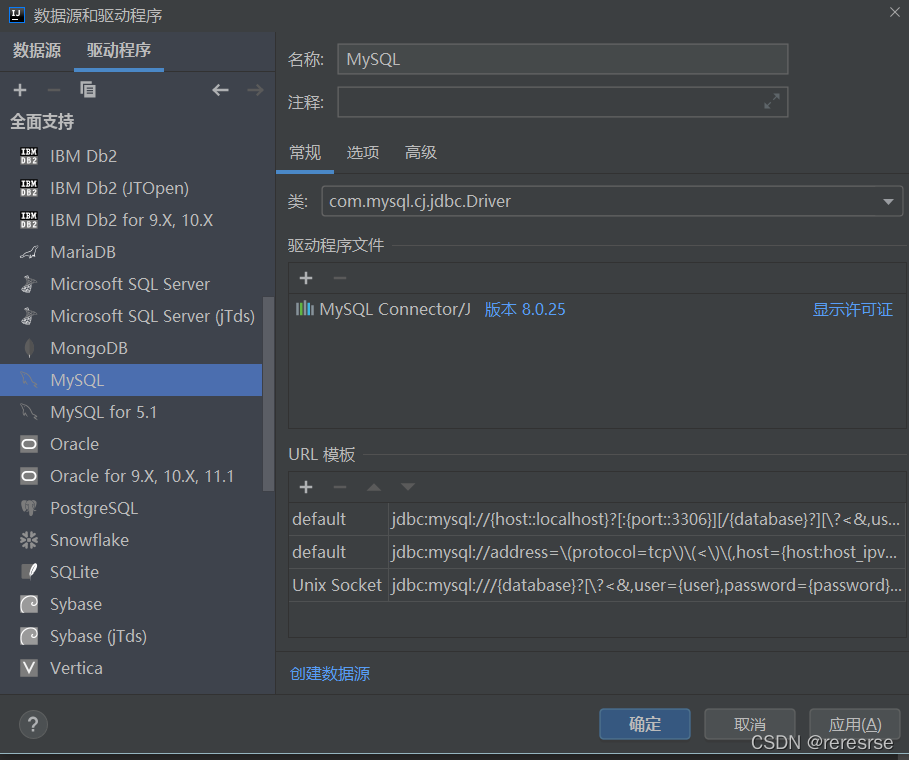909x760 pixels.
Task: Expand the comment field editor
Action: 772,101
